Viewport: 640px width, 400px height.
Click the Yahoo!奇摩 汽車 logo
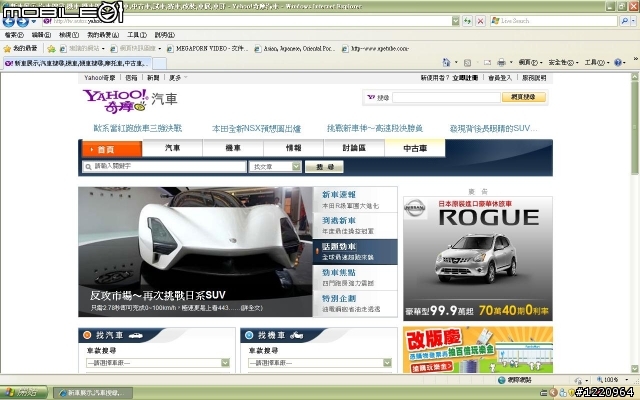pyautogui.click(x=130, y=100)
